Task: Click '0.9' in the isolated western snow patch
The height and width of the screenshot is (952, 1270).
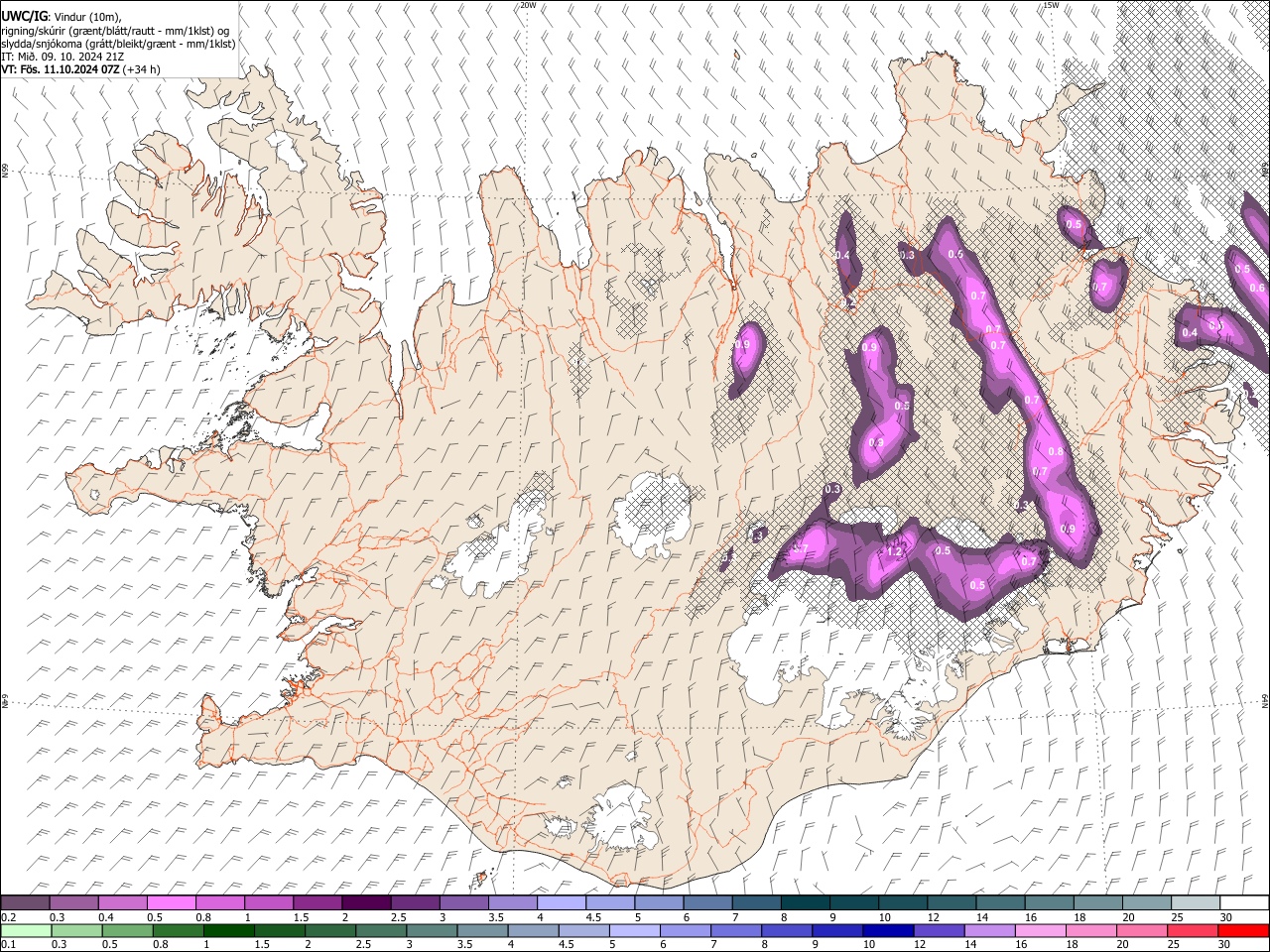Action: [x=742, y=344]
